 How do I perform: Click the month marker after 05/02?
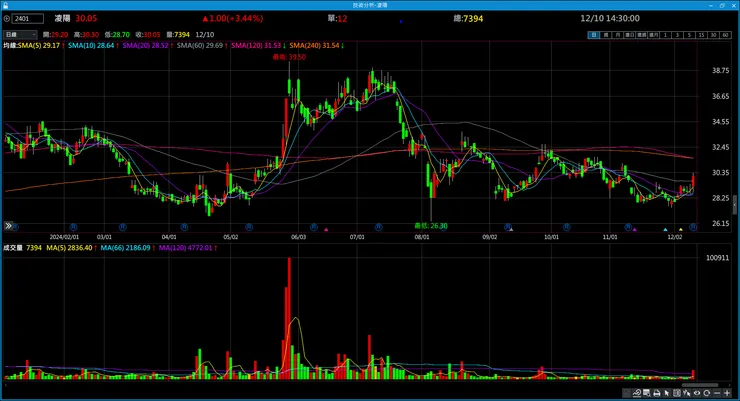[249, 227]
